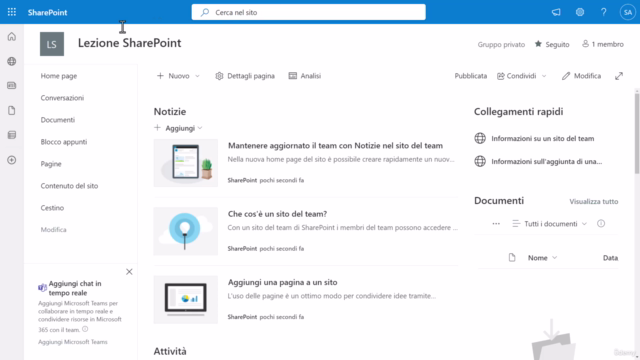Open Che cos'è un sito del team? article
Screen dimensions: 640x360
click(x=277, y=214)
